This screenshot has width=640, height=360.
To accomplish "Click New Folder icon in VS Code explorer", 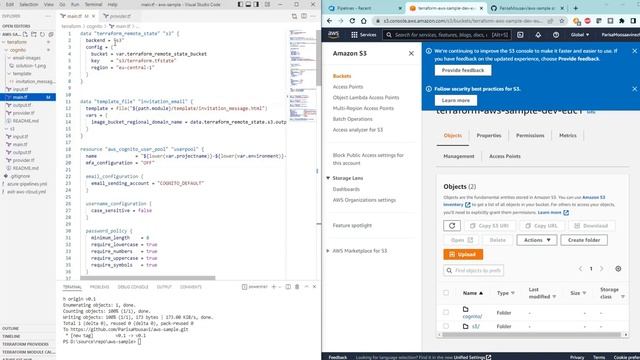I will click(x=34, y=34).
